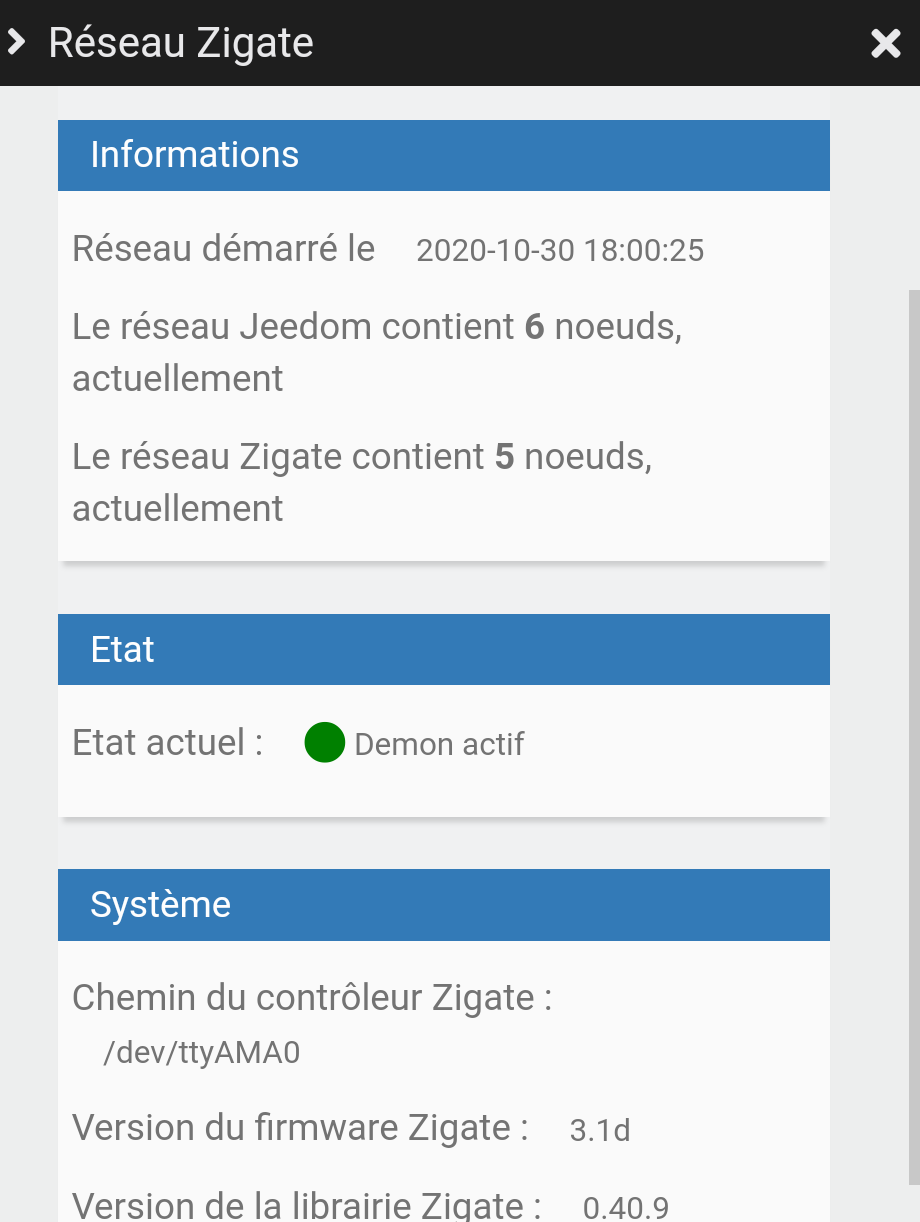
Task: Click the "Réseau démarré le" label
Action: (223, 248)
